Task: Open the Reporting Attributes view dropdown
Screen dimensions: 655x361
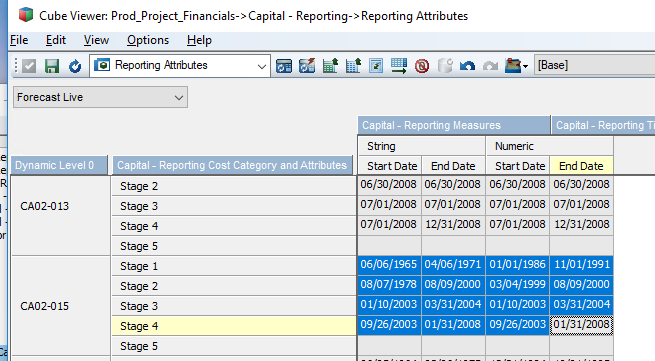Action: pos(262,66)
